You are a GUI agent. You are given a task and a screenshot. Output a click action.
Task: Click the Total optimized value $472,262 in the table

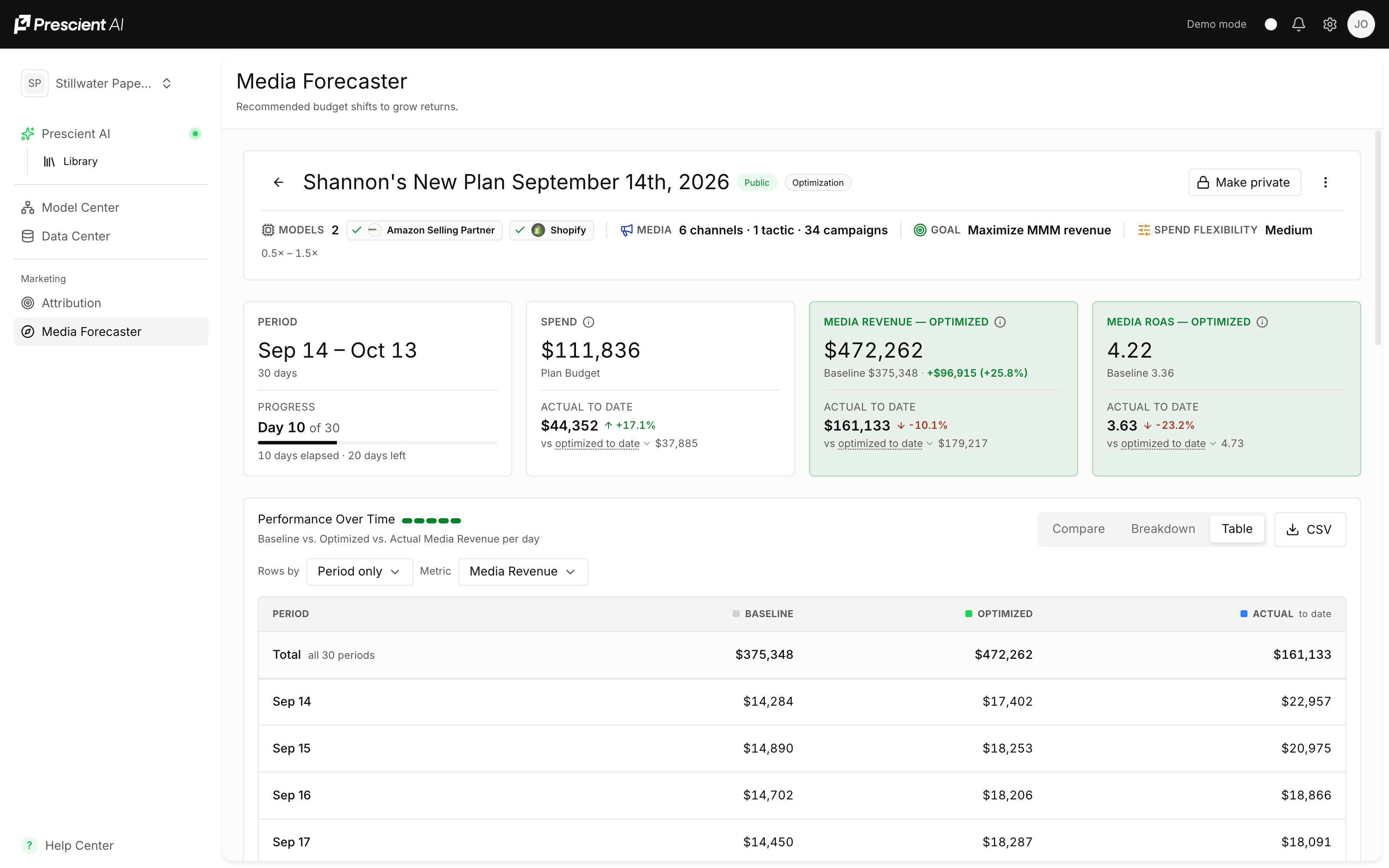[x=1003, y=654]
